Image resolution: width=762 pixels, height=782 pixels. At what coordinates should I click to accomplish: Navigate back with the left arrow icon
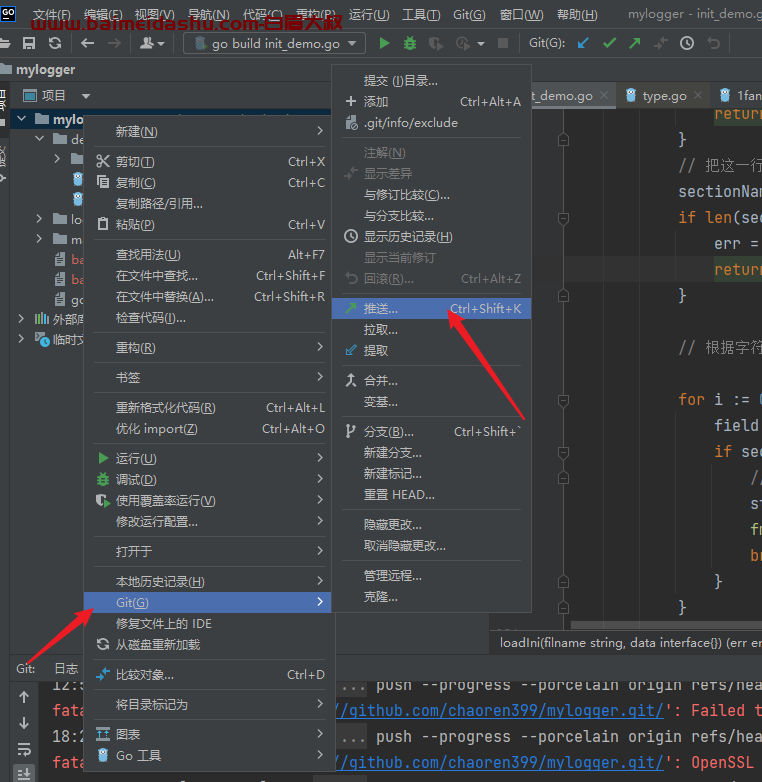pos(88,43)
